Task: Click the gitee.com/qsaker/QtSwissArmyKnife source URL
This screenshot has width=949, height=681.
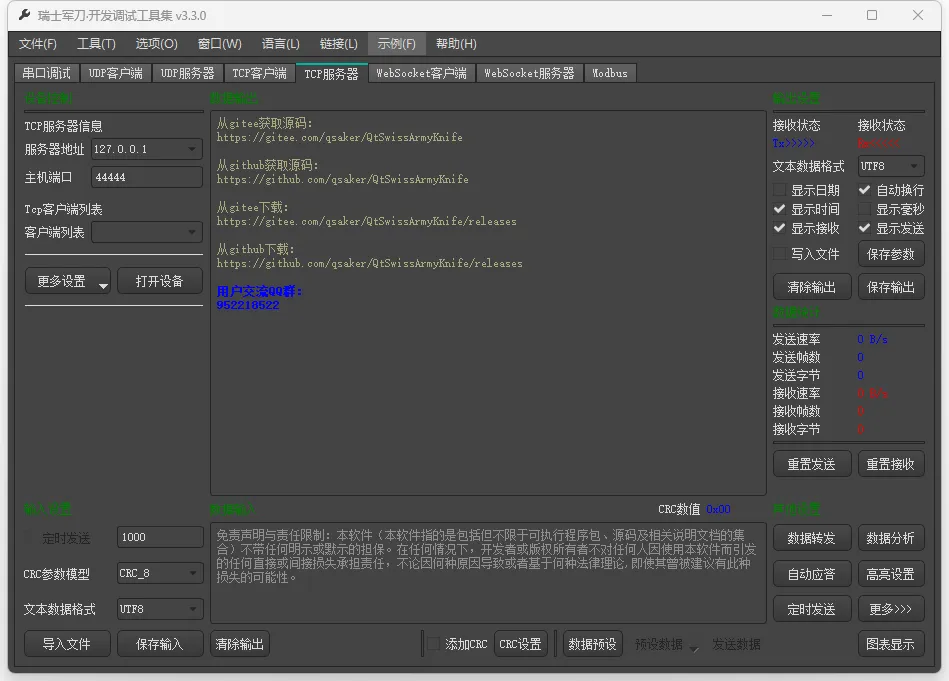Action: [340, 137]
